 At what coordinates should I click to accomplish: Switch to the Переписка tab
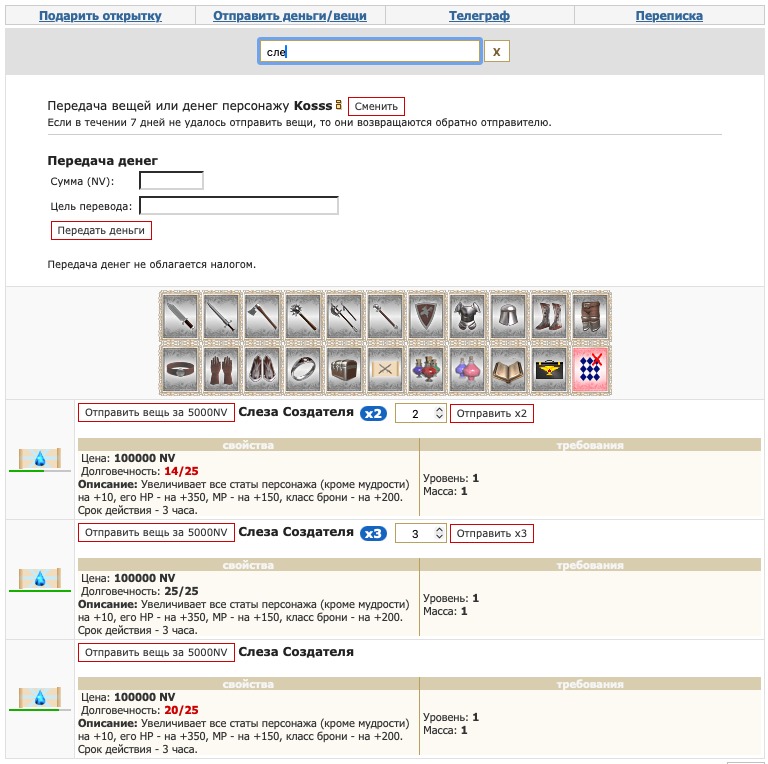point(669,16)
